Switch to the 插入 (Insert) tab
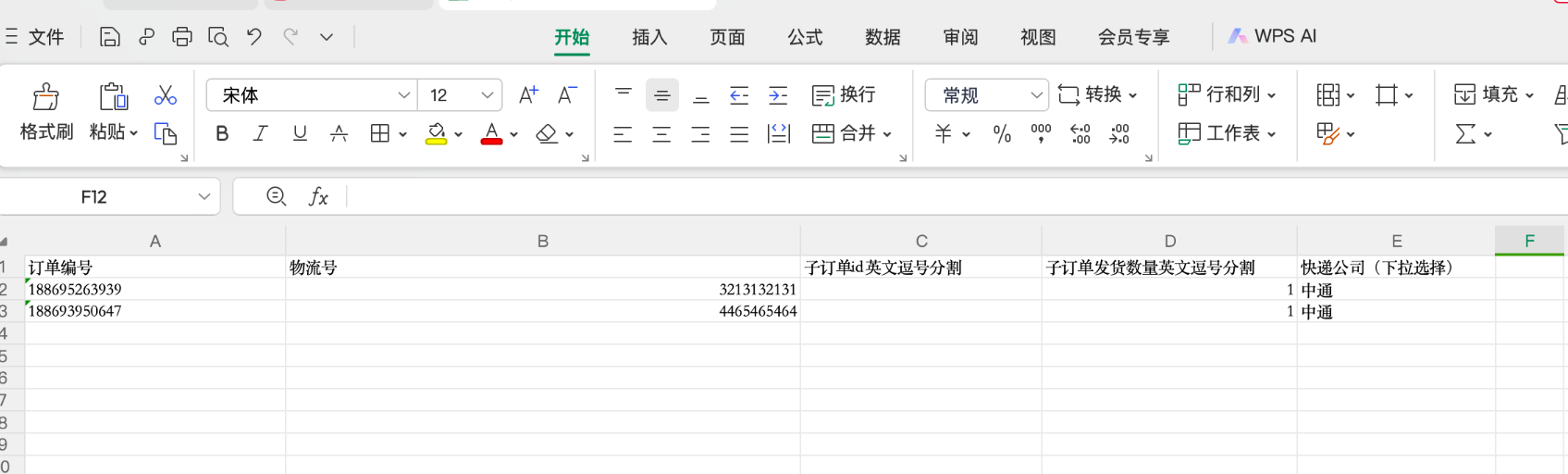The image size is (1568, 474). pyautogui.click(x=649, y=37)
